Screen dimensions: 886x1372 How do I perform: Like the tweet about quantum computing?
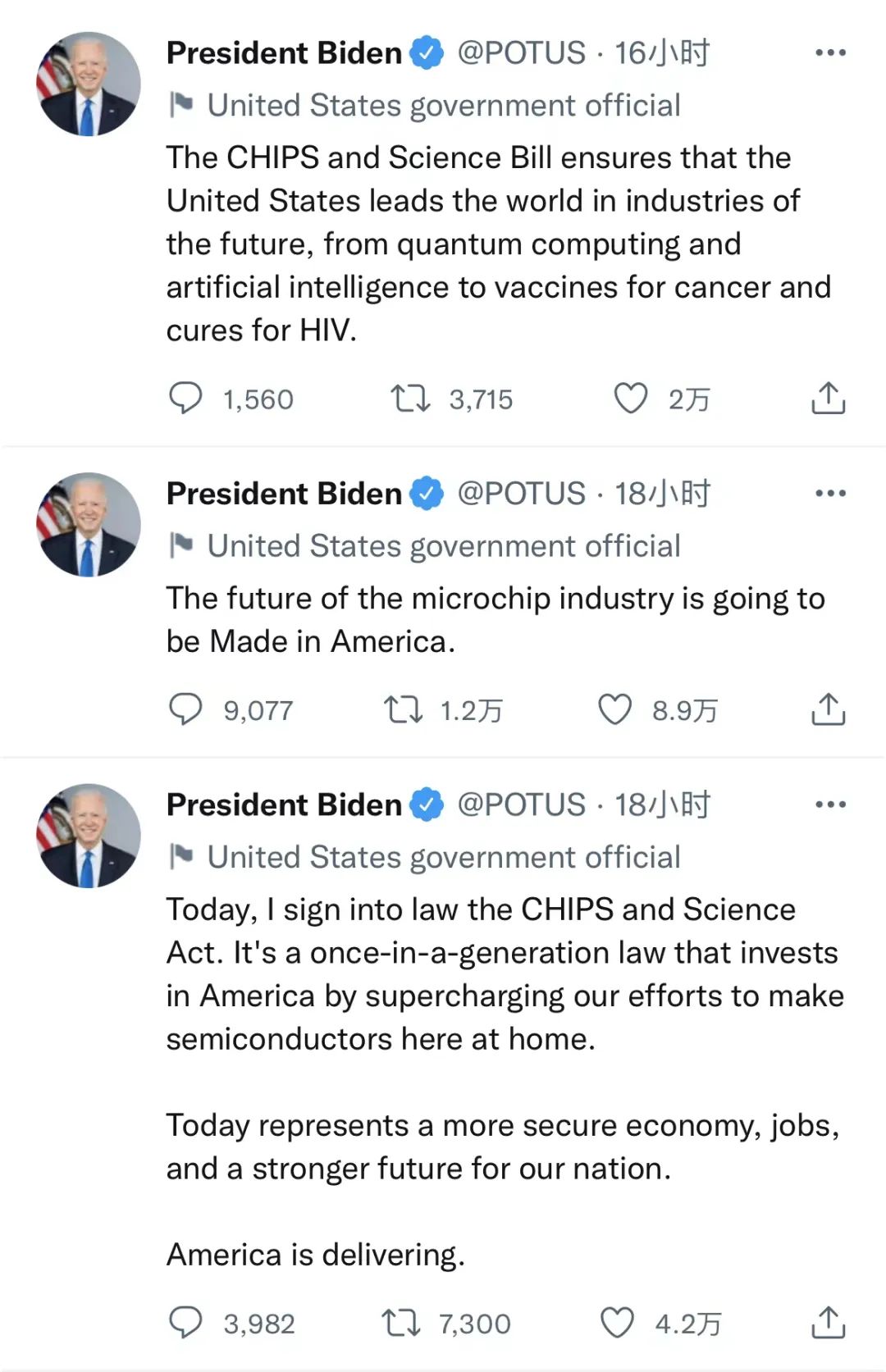[x=631, y=399]
